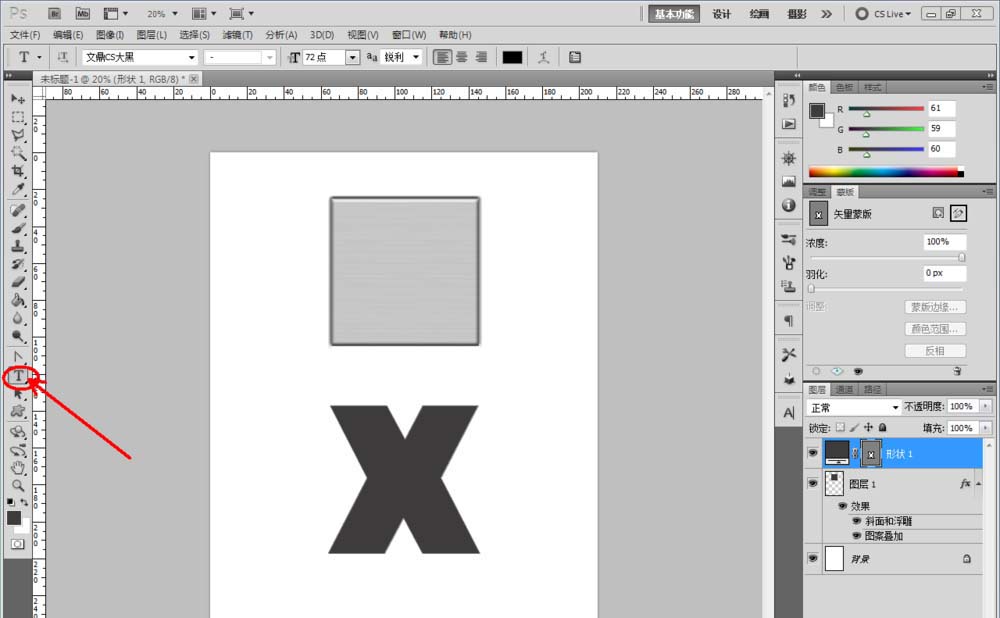Swap foreground and background colors
The width and height of the screenshot is (1000, 618).
(x=24, y=503)
